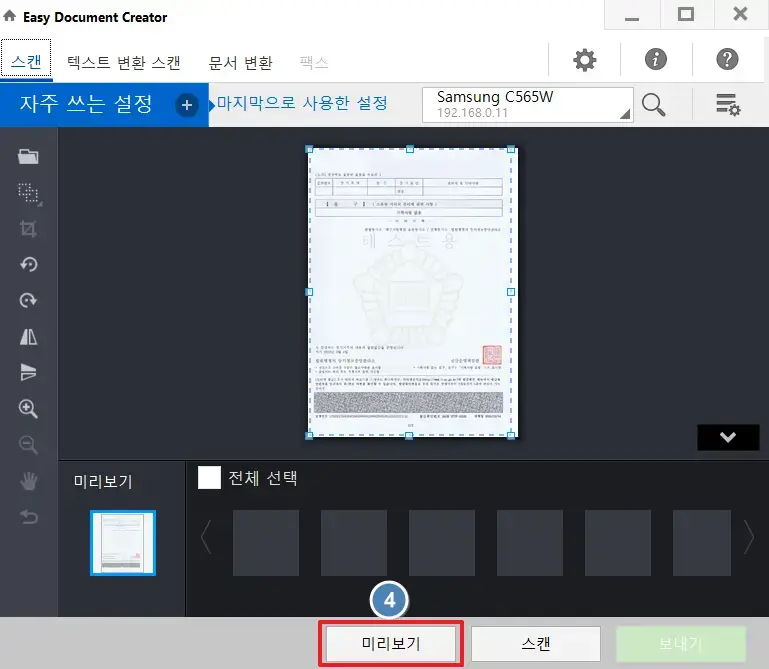Flip the image horizontally

click(x=28, y=336)
